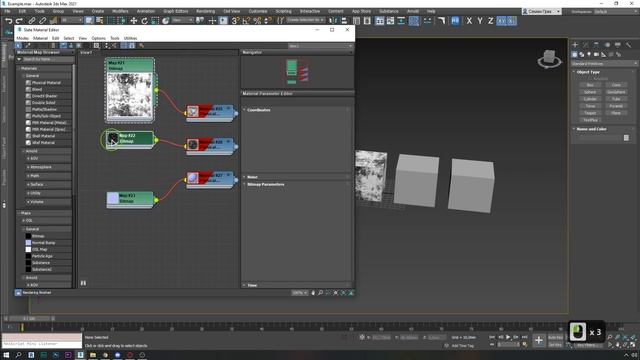The image size is (640, 360).
Task: Expand the Noise rollout
Action: click(252, 177)
